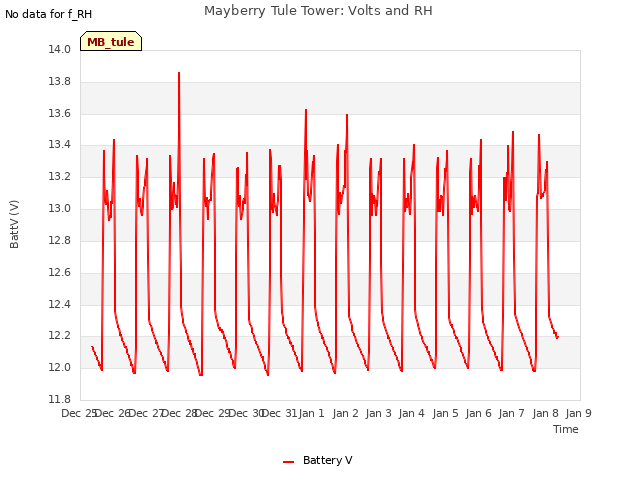Click the Jan 7 x-axis label
The width and height of the screenshot is (640, 480).
pos(511,413)
